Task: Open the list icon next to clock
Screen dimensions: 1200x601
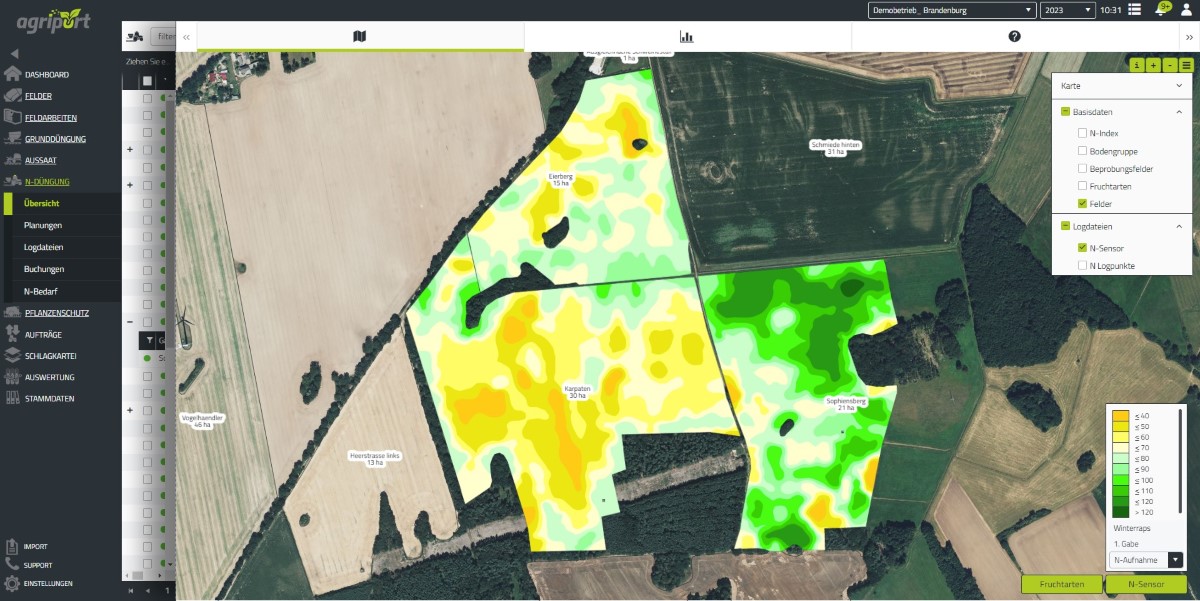Action: pos(1134,10)
